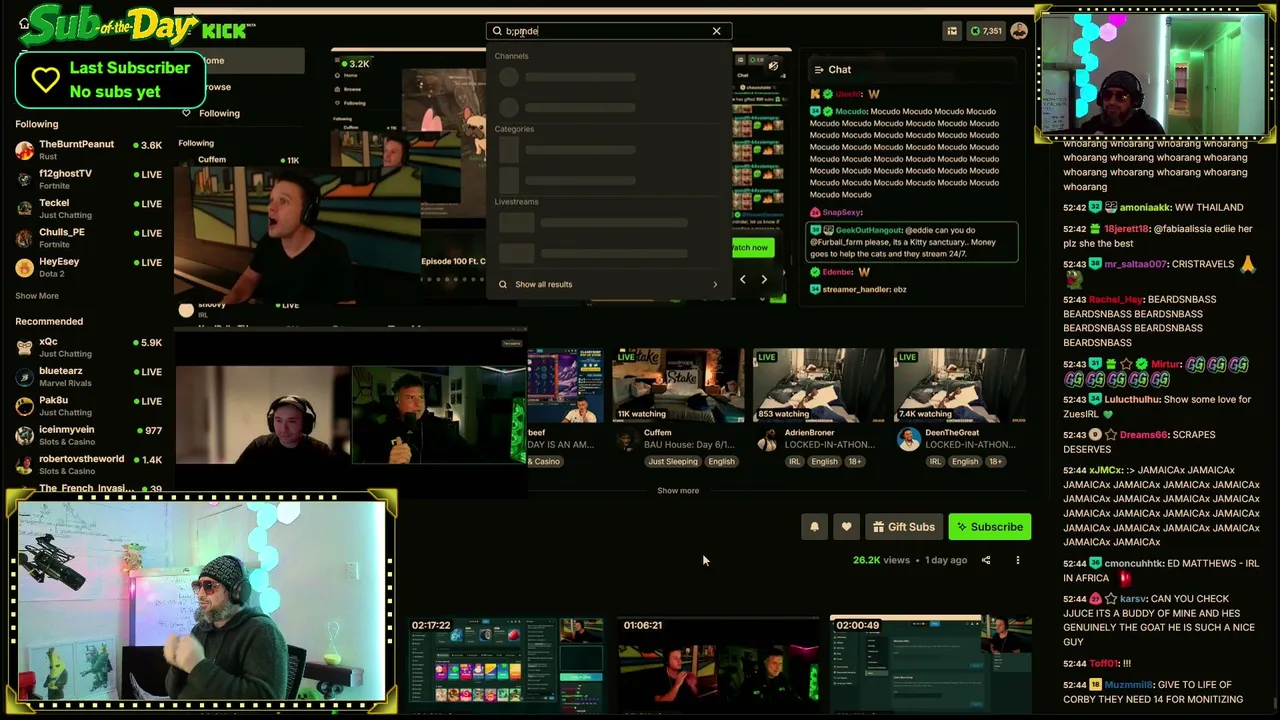The image size is (1280, 720).
Task: Open xQc channel avatar in Recommended
Action: click(x=25, y=347)
